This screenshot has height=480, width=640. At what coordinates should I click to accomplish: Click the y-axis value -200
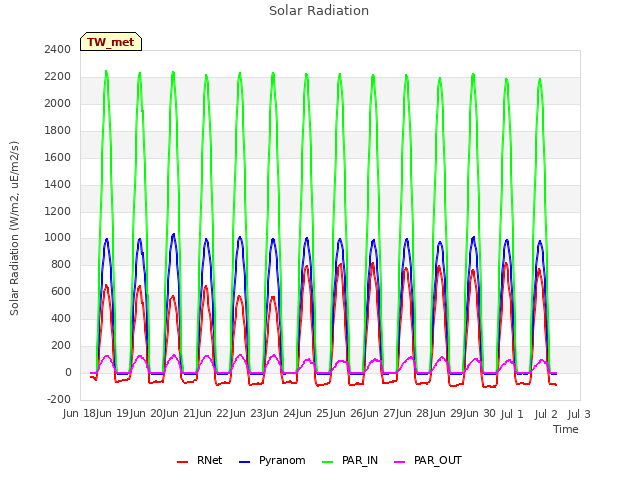(59, 399)
